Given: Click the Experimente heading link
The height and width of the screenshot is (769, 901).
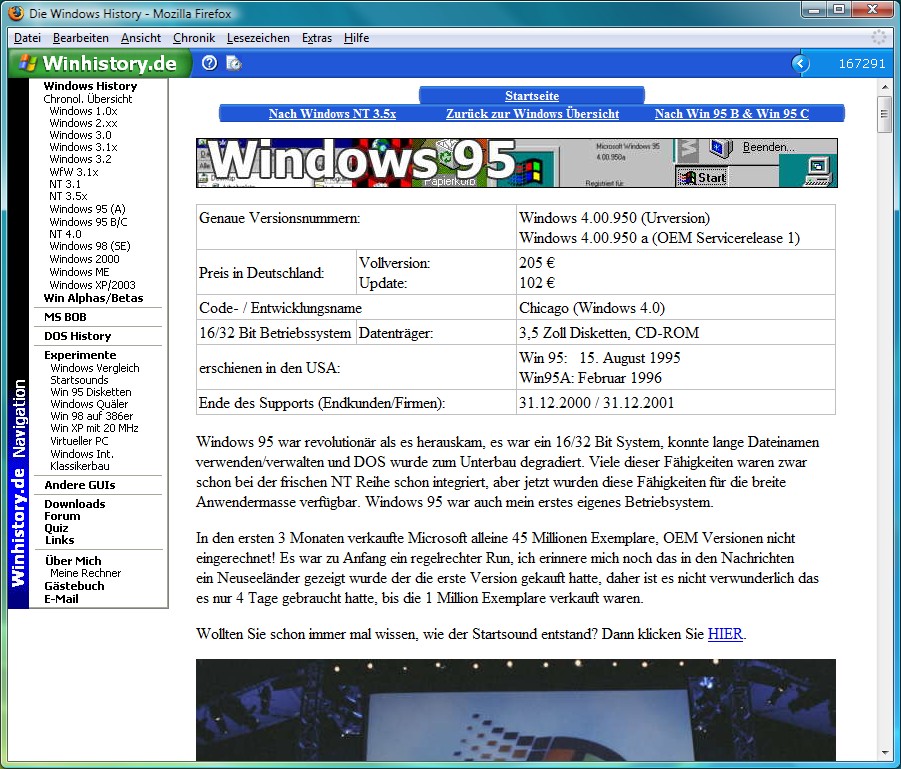Looking at the screenshot, I should 80,355.
